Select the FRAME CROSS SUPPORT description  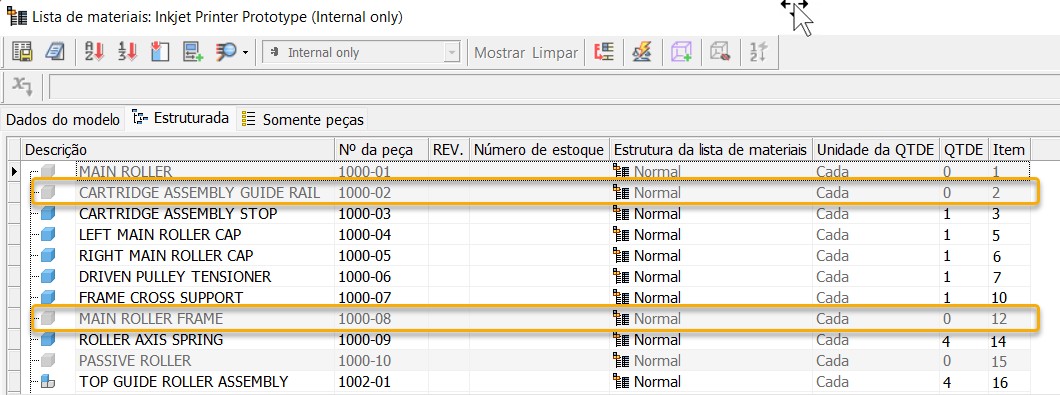(x=161, y=298)
